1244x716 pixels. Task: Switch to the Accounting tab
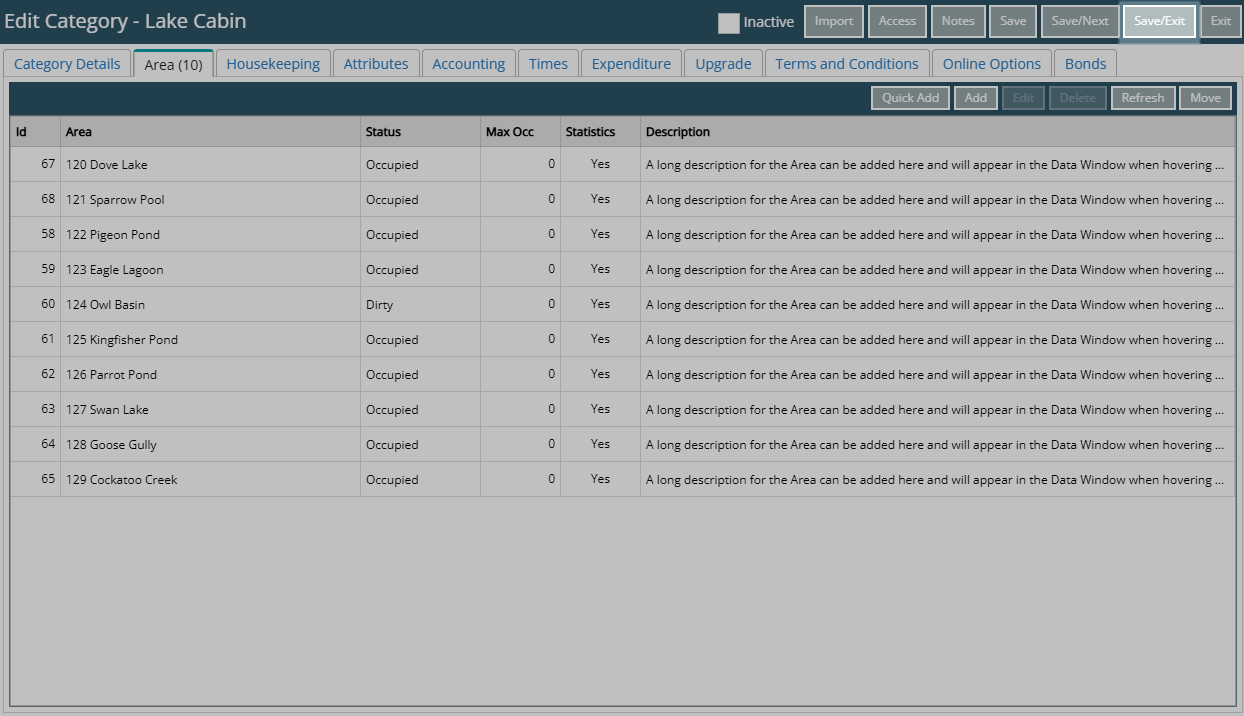(469, 64)
